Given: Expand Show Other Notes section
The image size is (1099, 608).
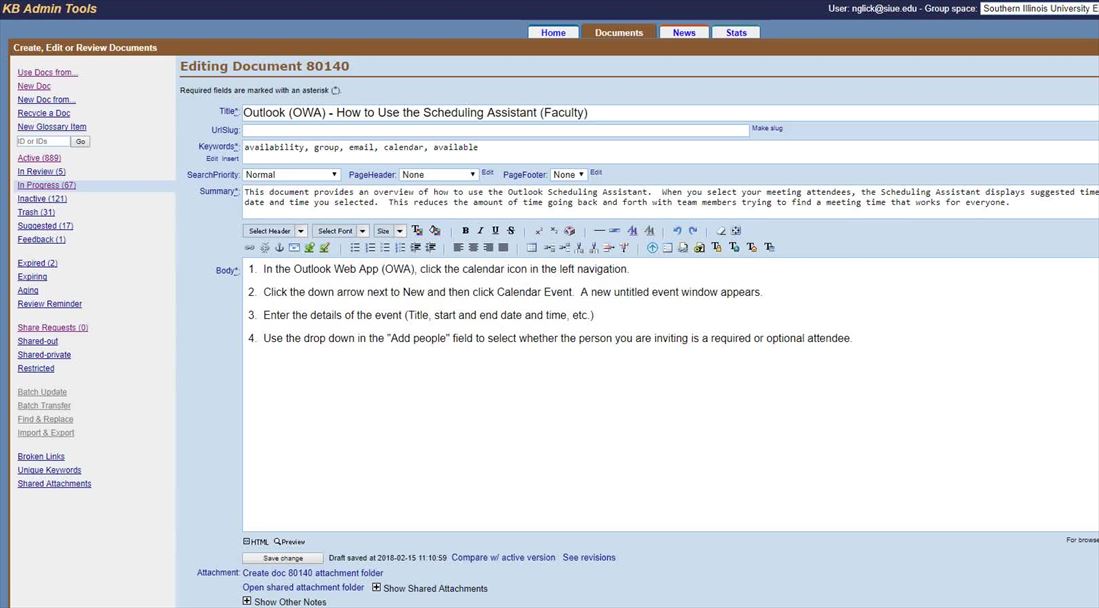Looking at the screenshot, I should pos(247,602).
